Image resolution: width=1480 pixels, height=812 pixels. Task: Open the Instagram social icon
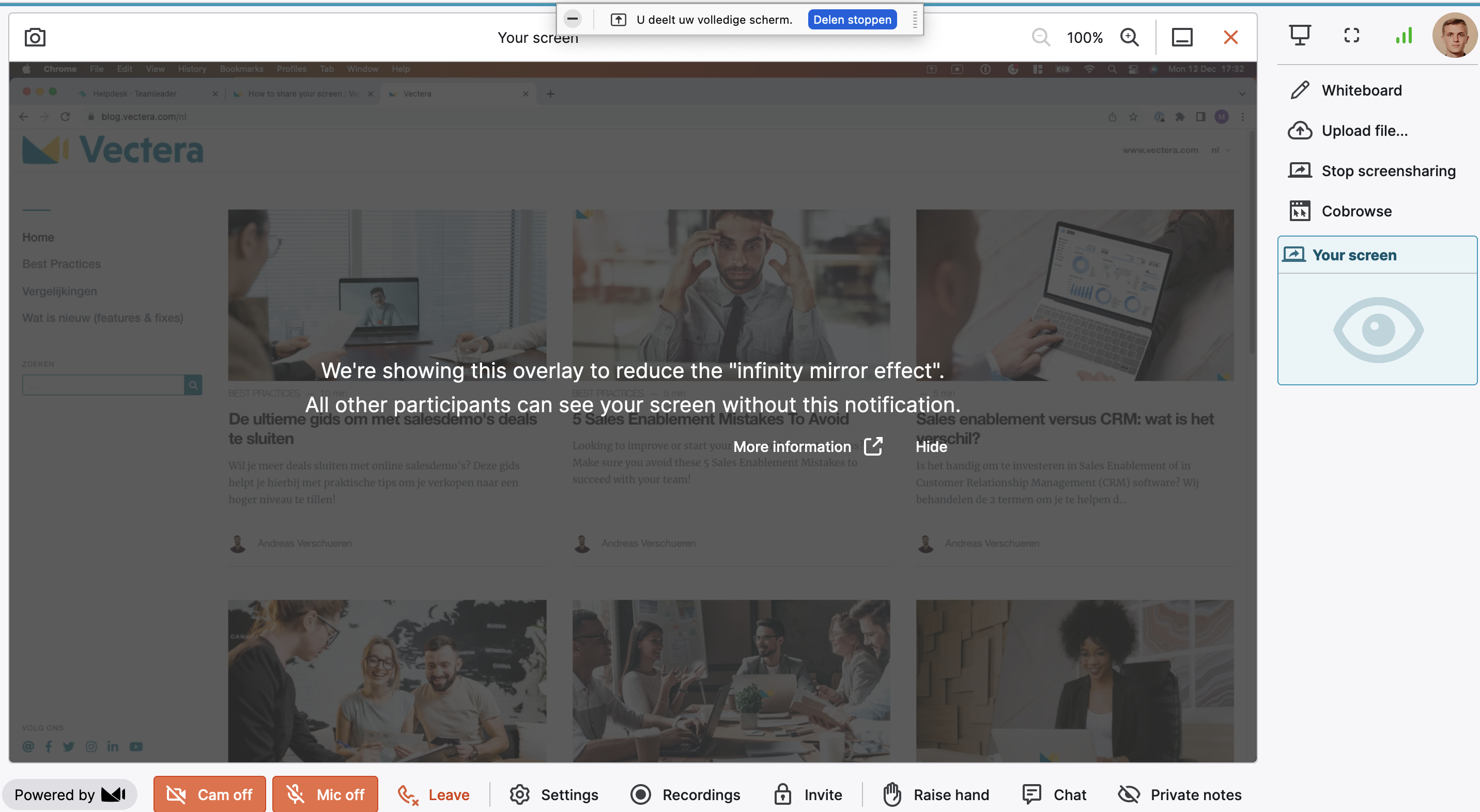(x=91, y=746)
